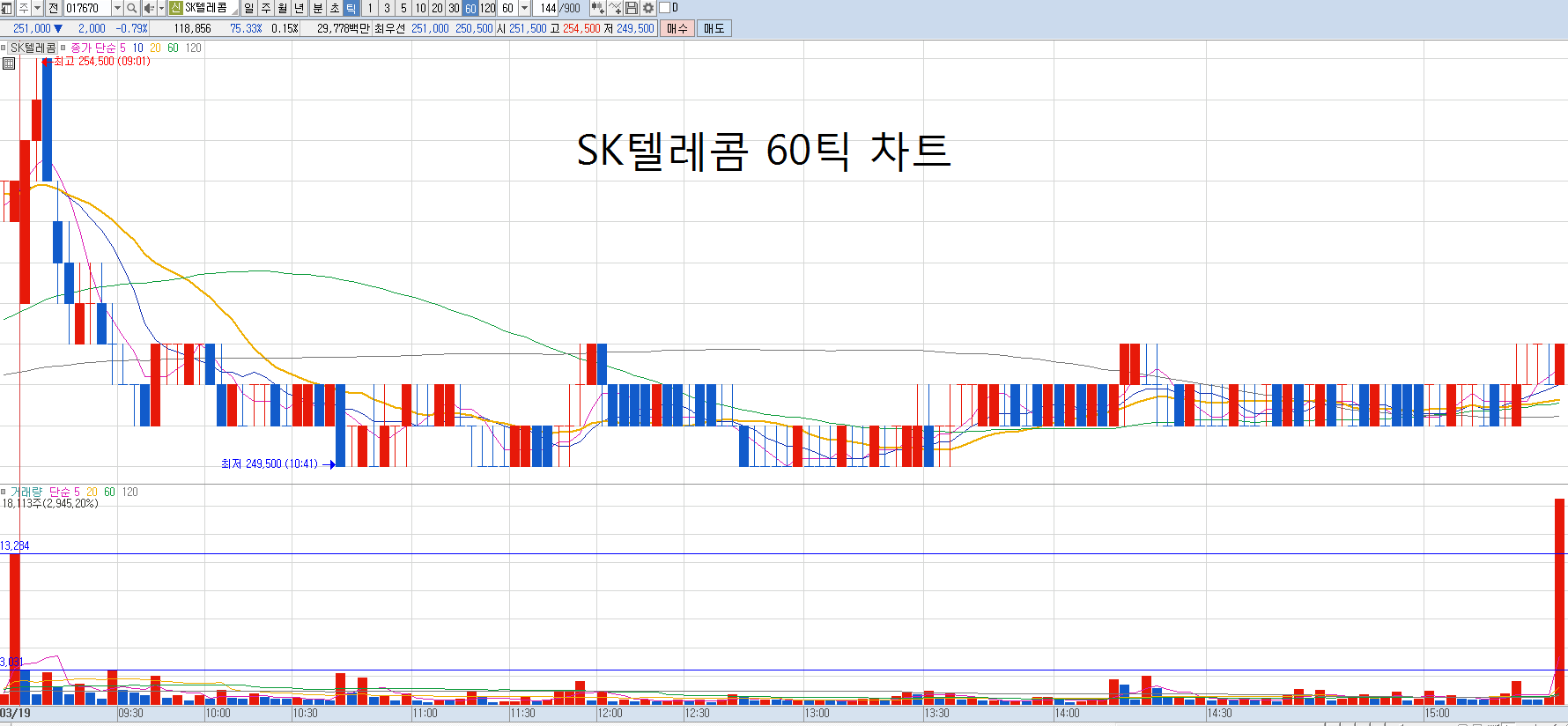Click the 144/900 candle count field
Viewport: 1568px width, 726px height.
pyautogui.click(x=560, y=8)
